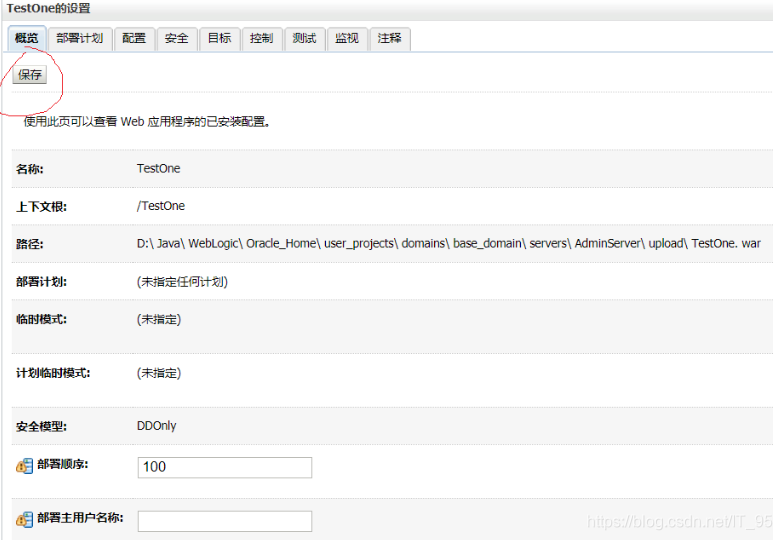Open the 配置 tab
The height and width of the screenshot is (540, 782).
[x=134, y=38]
